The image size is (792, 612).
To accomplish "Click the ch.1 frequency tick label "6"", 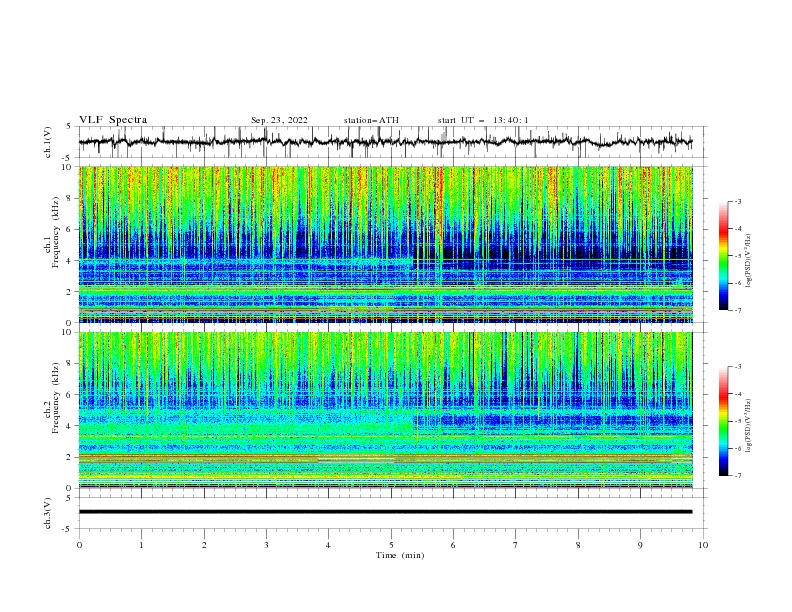I will (69, 229).
